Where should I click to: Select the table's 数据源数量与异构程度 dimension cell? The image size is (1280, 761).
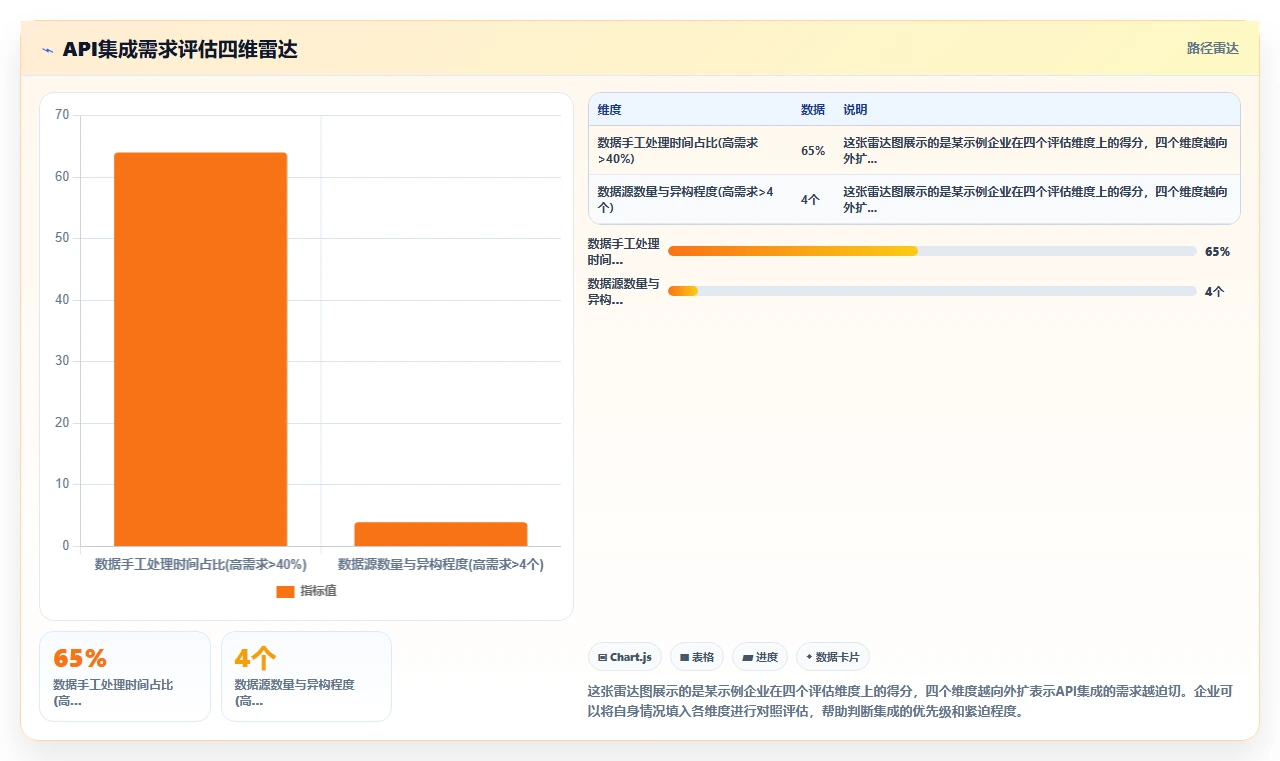pos(691,199)
